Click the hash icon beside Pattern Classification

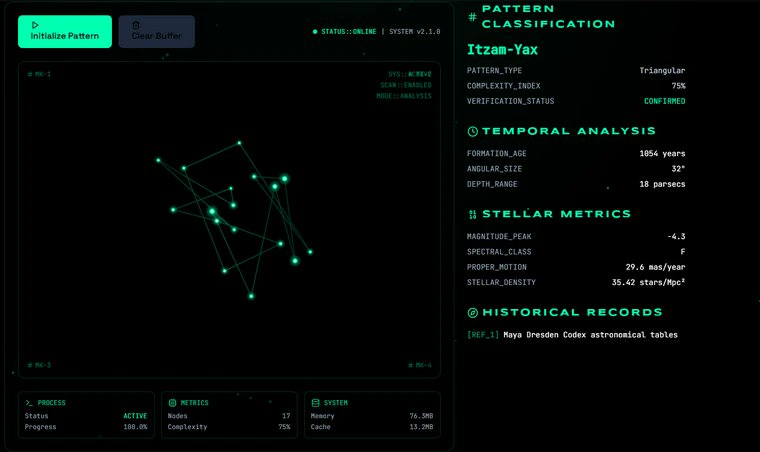click(x=472, y=17)
